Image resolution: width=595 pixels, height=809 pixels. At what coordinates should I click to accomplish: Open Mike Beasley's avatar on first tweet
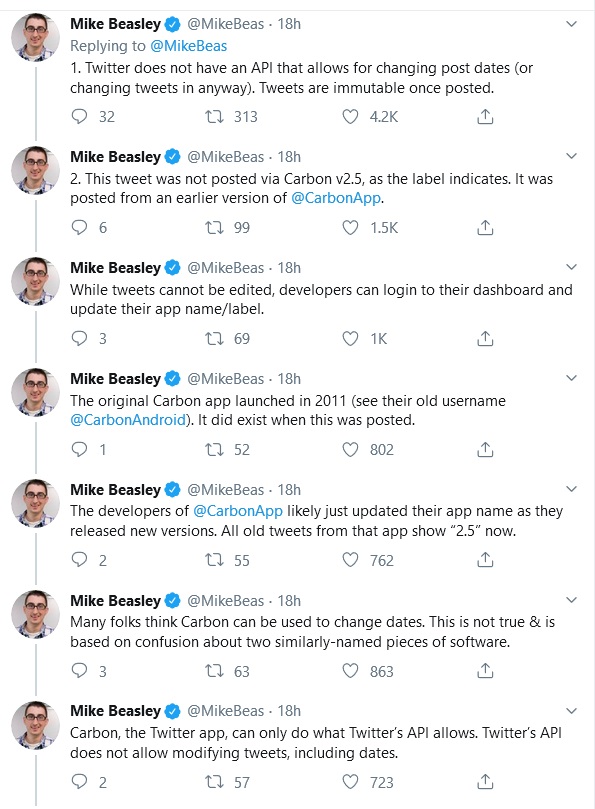point(36,37)
